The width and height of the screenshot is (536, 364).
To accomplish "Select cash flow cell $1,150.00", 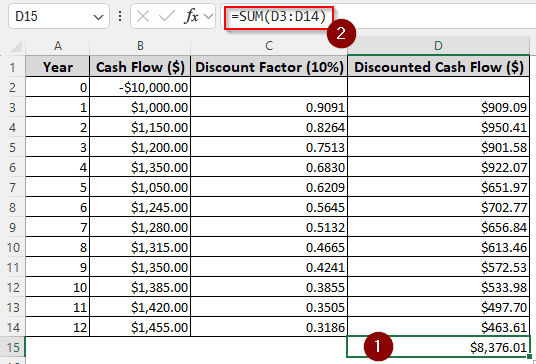I will 140,127.
